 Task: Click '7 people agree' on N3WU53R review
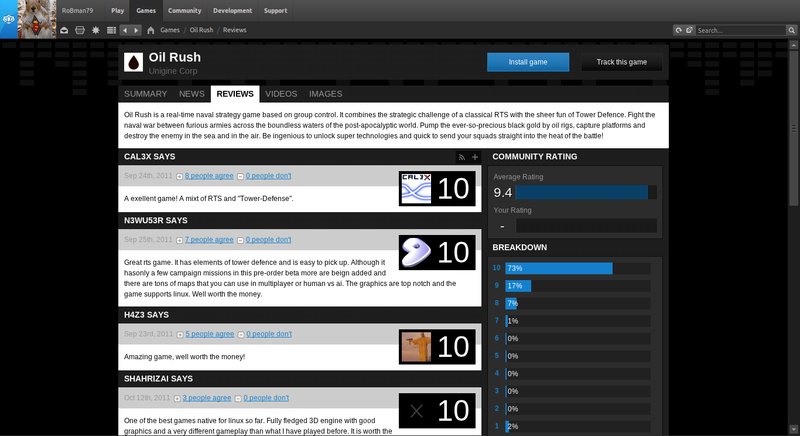coord(209,240)
